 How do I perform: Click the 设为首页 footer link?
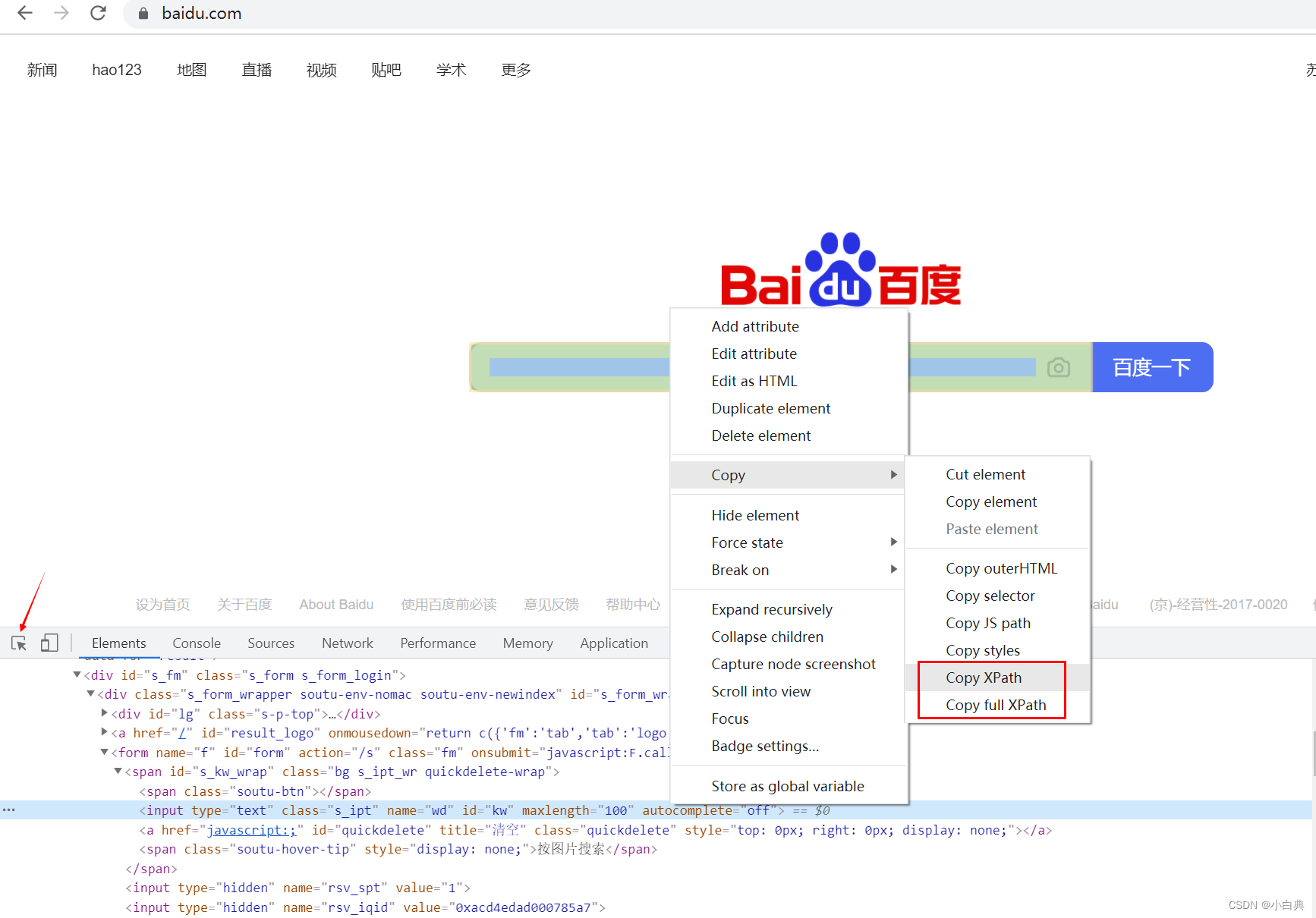[162, 605]
